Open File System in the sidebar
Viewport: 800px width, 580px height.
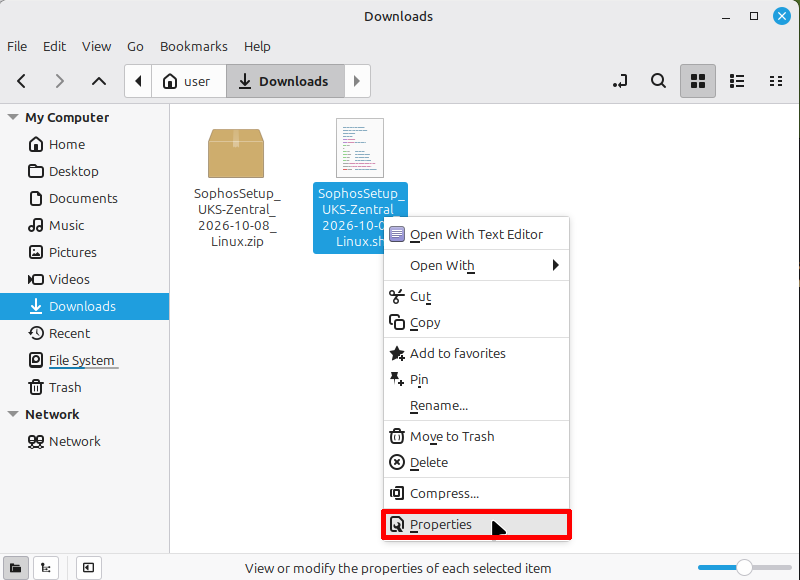pyautogui.click(x=85, y=360)
